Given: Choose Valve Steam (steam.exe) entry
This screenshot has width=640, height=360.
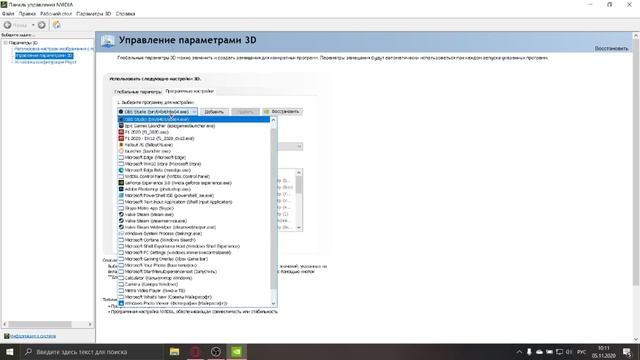Looking at the screenshot, I should 194,214.
